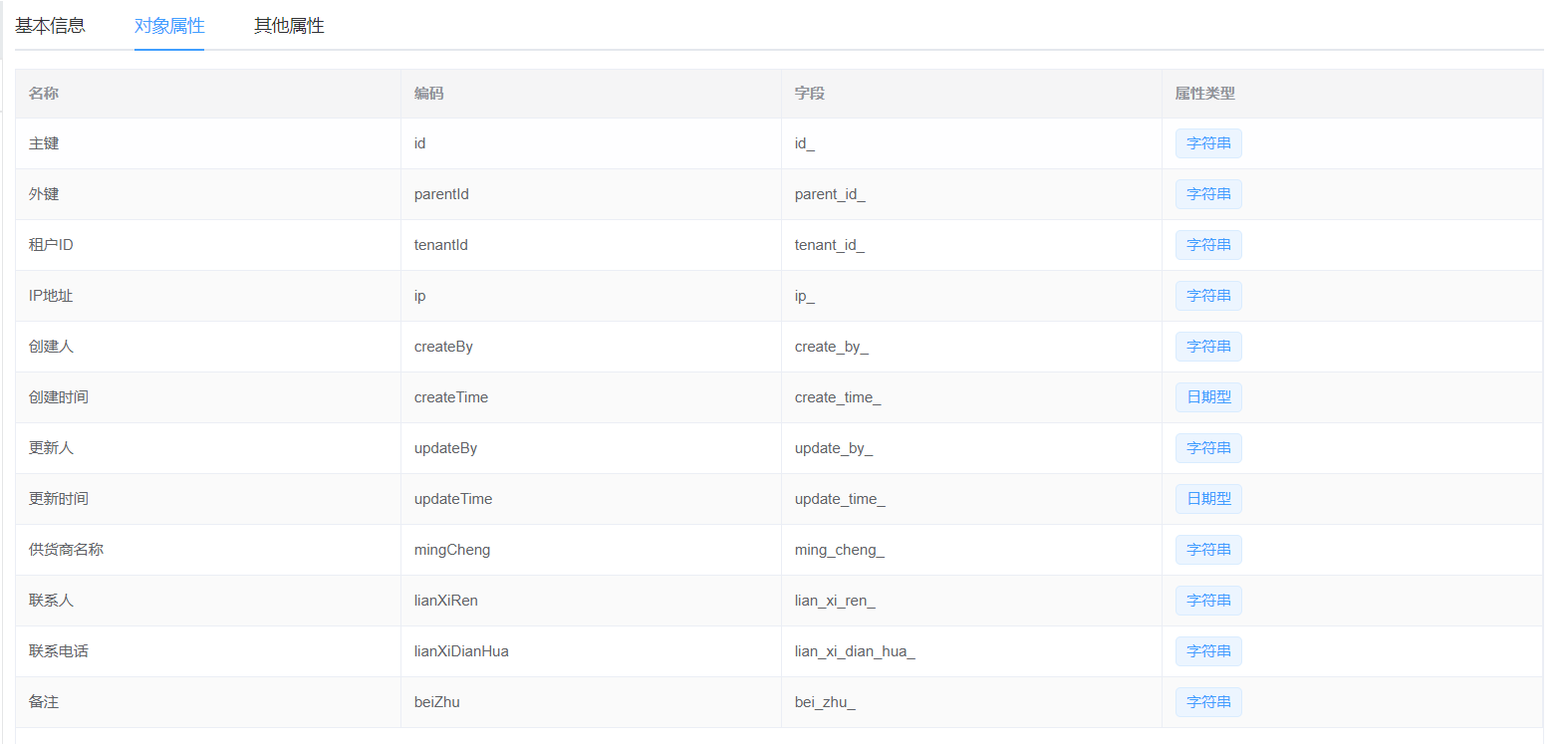This screenshot has height=744, width=1568.
Task: Click the 字符串 tag in 联系人 row
Action: pyautogui.click(x=1208, y=601)
